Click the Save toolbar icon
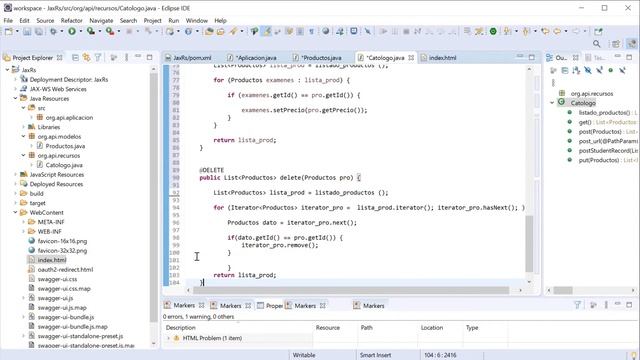Viewport: 640px width, 360px height. point(27,31)
